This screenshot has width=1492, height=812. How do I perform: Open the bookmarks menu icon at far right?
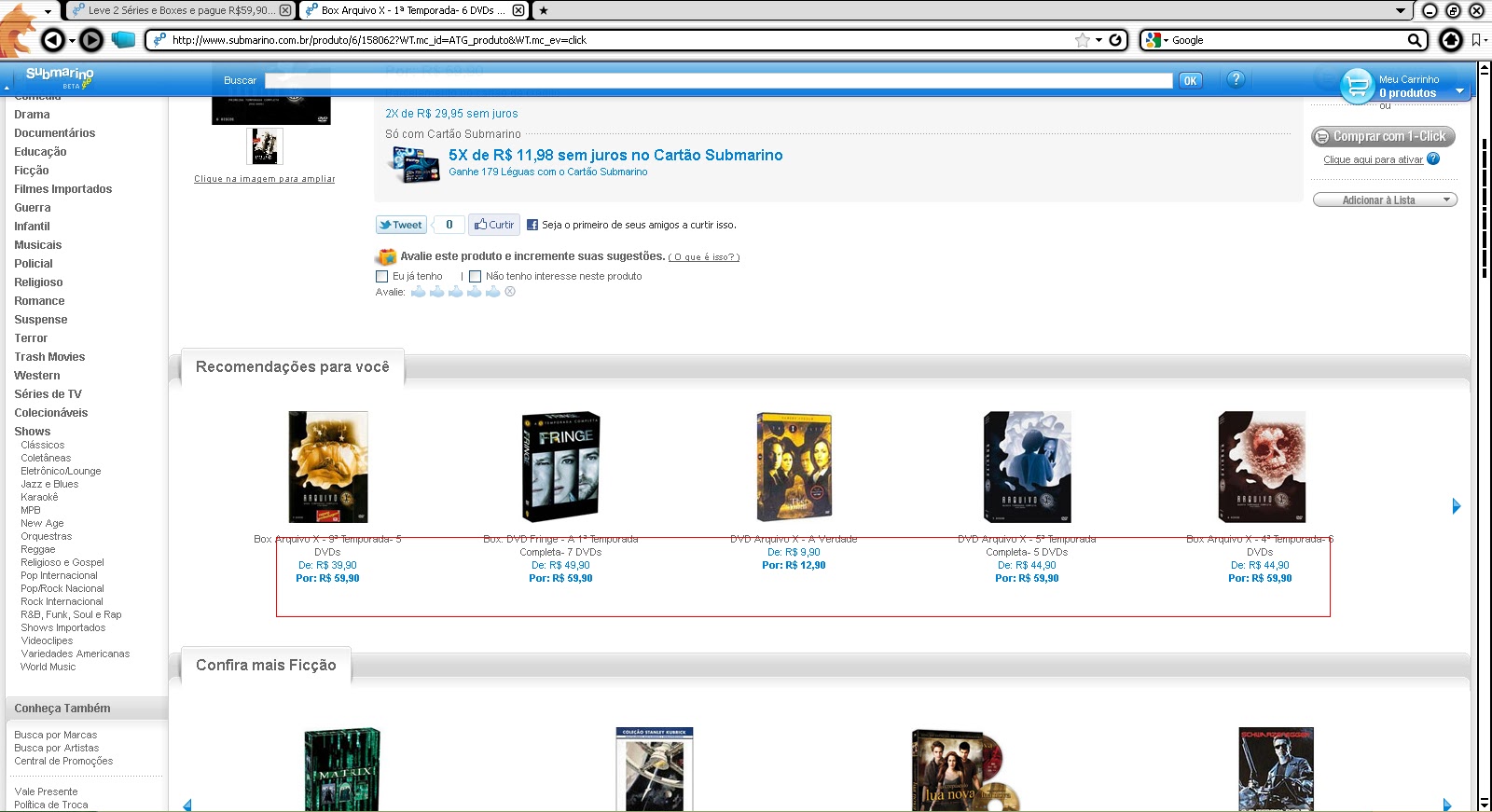coord(1478,40)
